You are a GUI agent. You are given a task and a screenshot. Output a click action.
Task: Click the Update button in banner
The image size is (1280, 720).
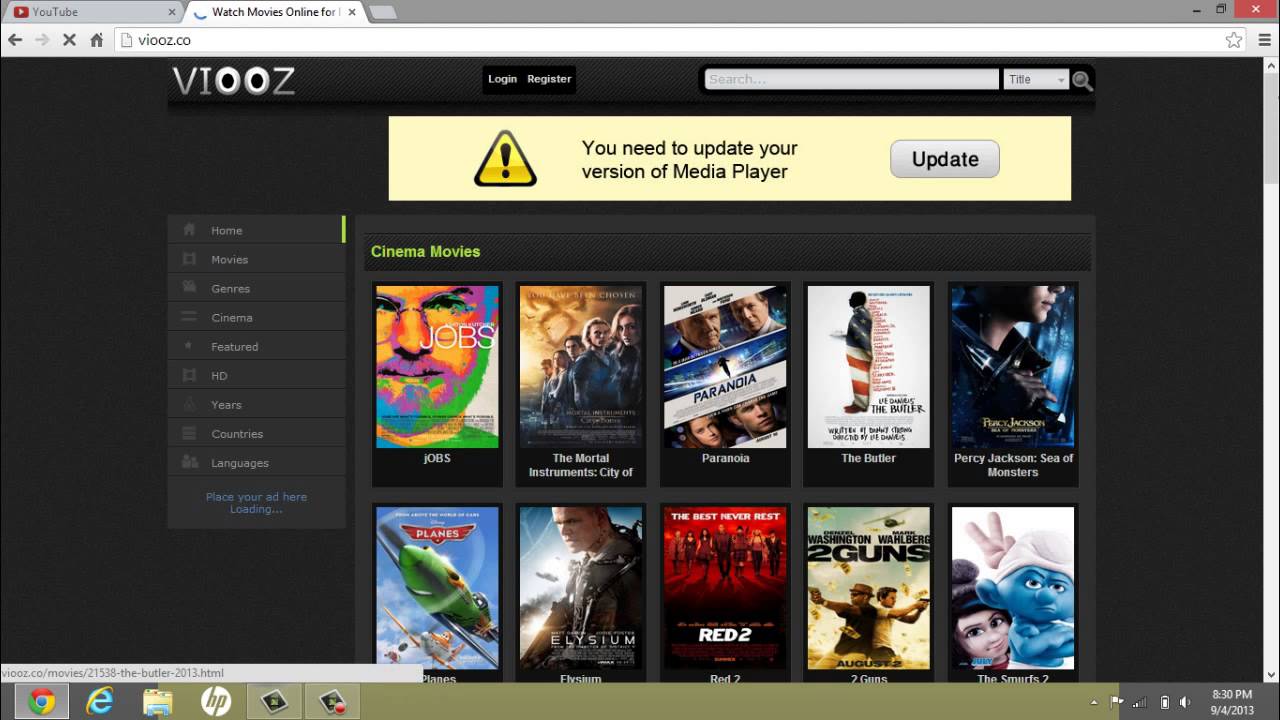pos(945,159)
